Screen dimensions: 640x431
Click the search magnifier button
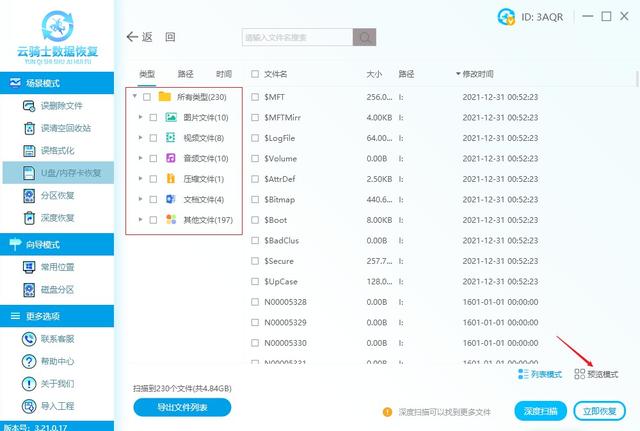coord(364,37)
